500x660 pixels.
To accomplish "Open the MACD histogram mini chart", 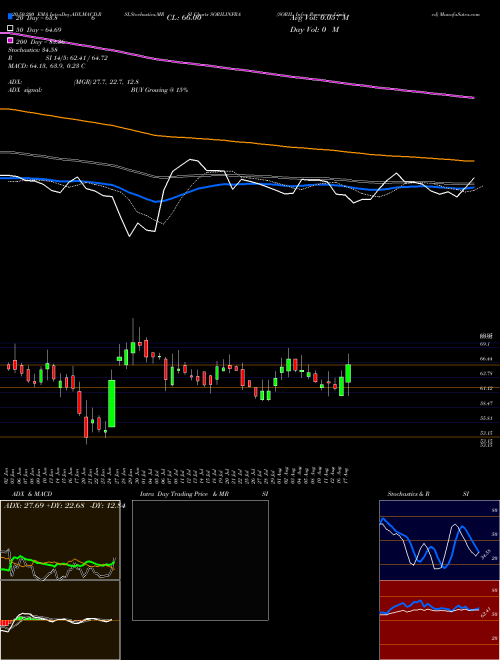I will 60,620.
